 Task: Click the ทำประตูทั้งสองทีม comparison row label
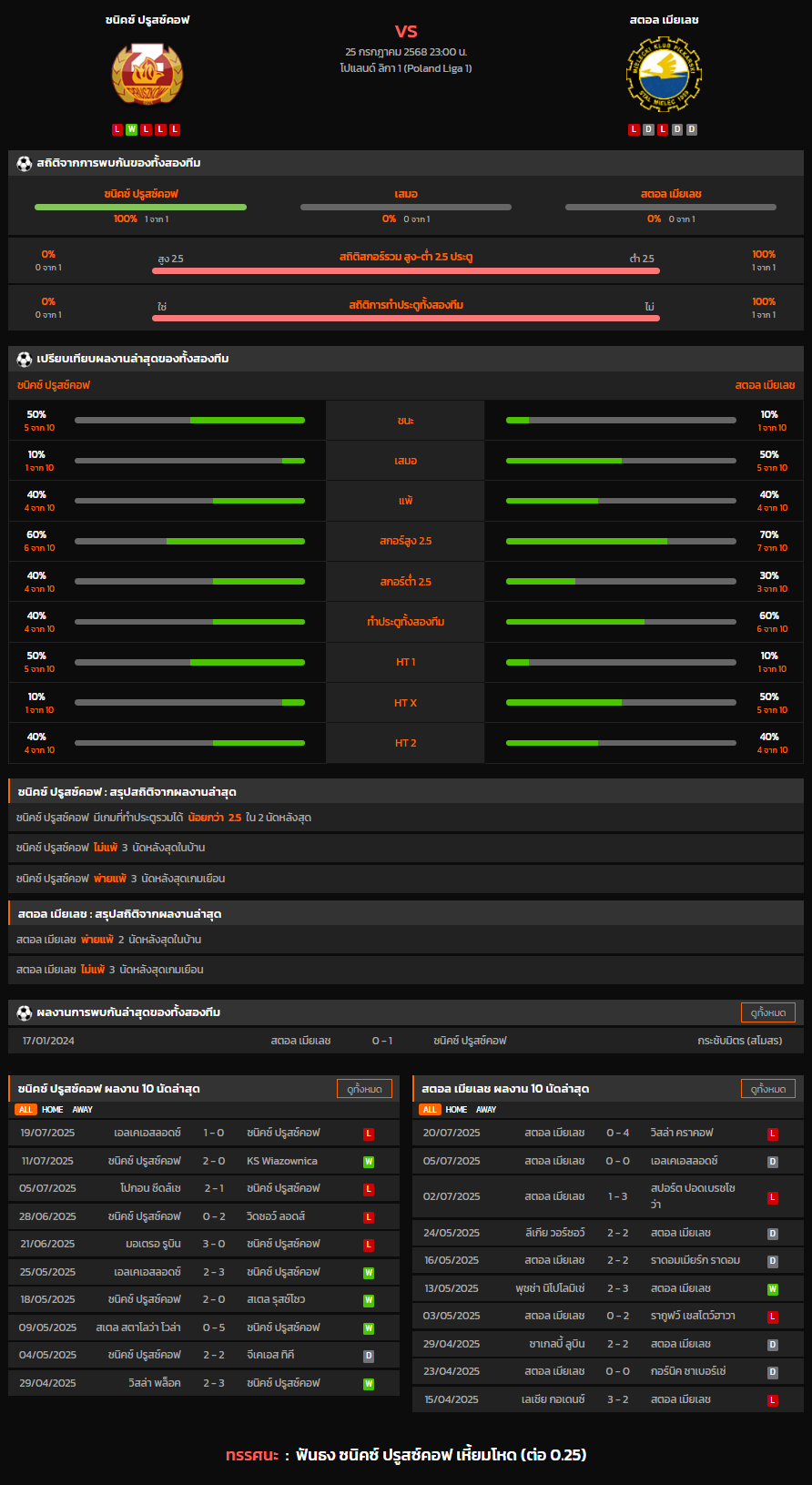(x=406, y=622)
